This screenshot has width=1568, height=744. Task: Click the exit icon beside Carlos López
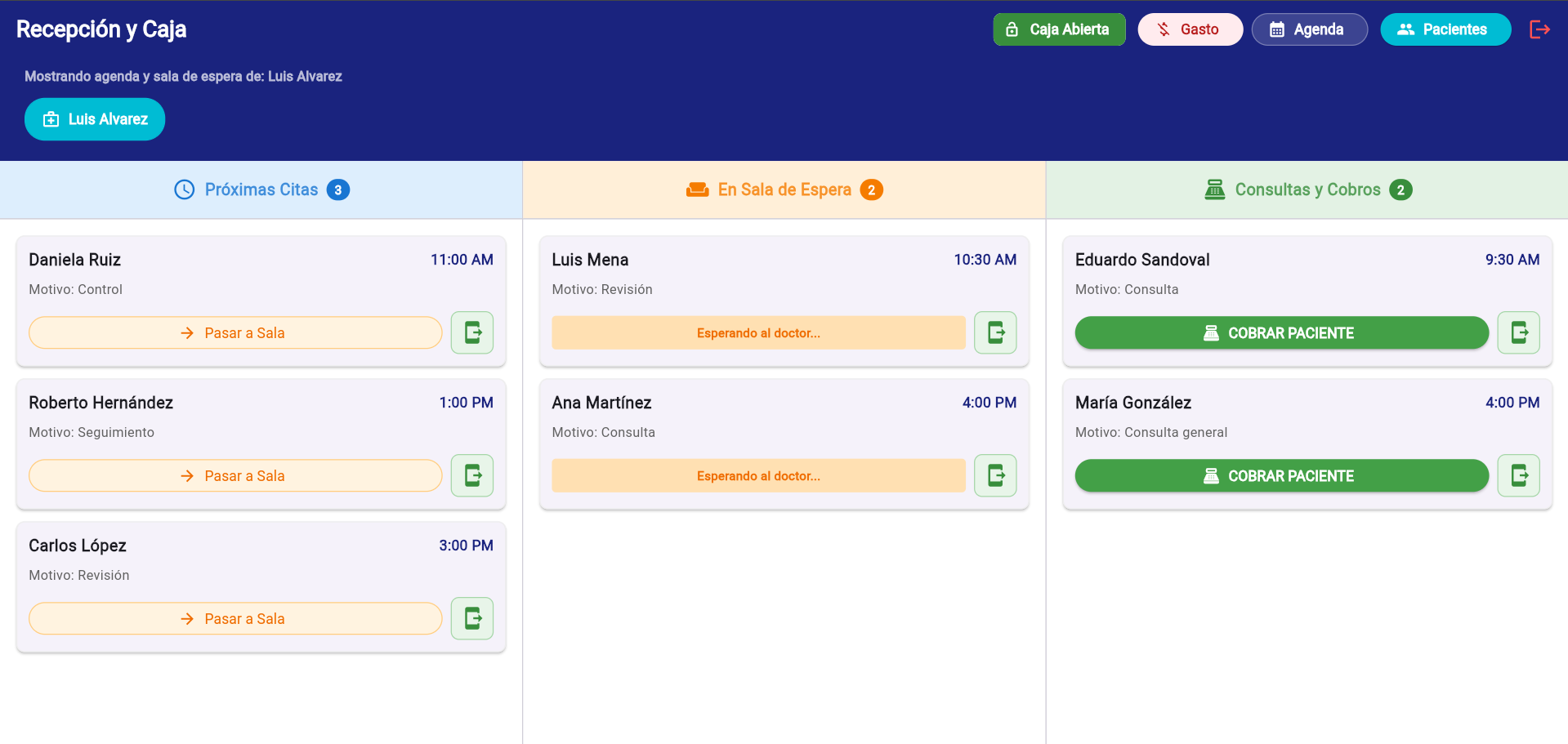point(471,618)
